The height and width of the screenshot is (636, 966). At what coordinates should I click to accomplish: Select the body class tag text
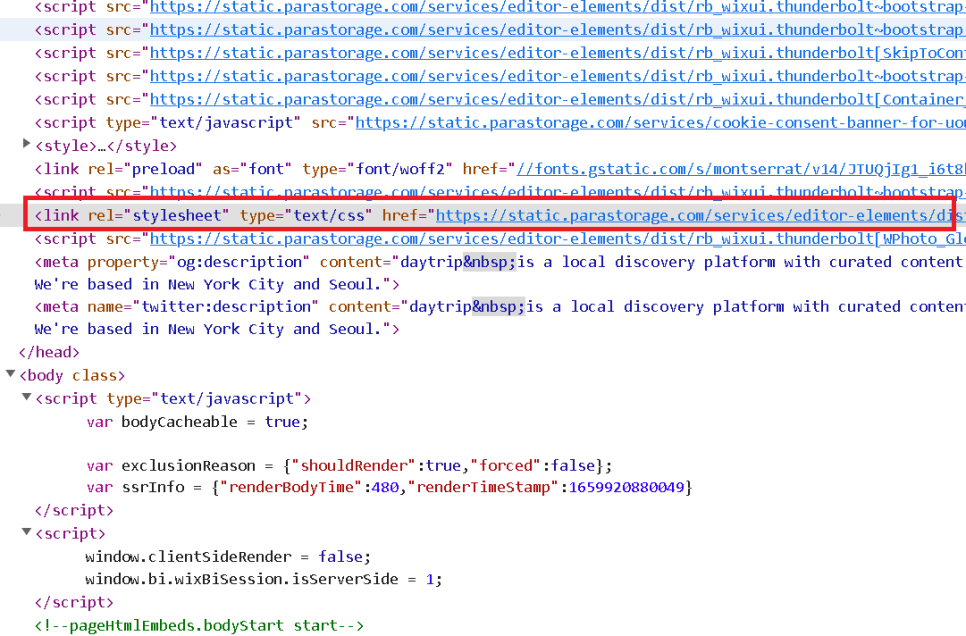point(72,376)
